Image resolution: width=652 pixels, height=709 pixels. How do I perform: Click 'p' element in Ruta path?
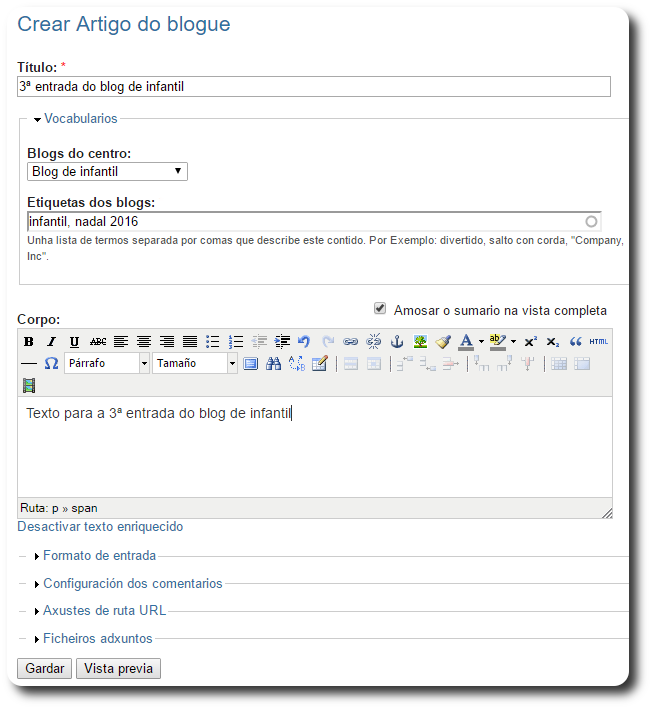click(x=55, y=509)
